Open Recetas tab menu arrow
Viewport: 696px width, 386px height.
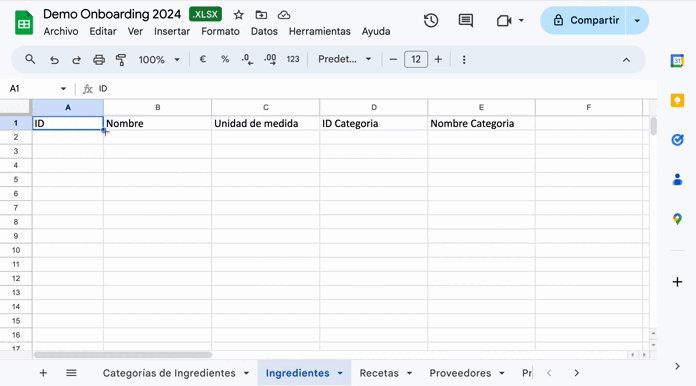409,374
